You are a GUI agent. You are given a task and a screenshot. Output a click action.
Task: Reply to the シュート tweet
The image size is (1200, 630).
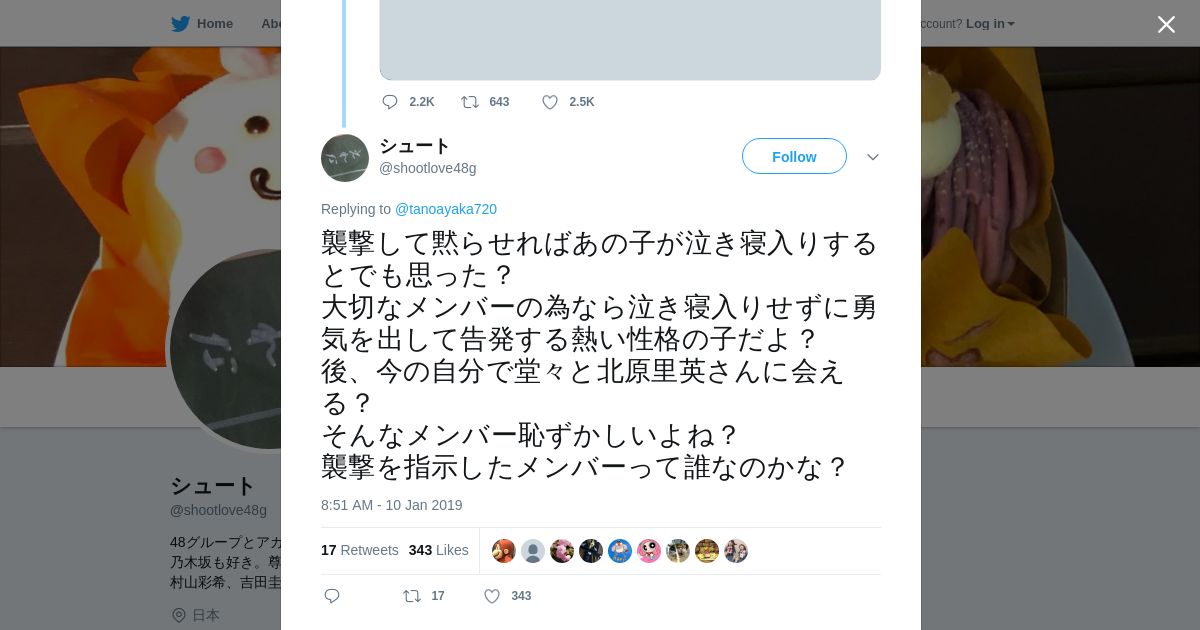(x=332, y=596)
